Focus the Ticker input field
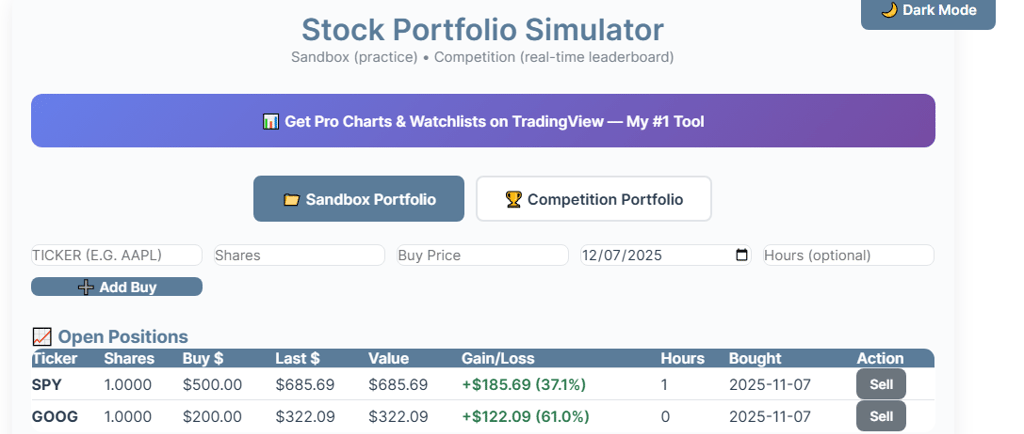The height and width of the screenshot is (434, 1024). 116,255
